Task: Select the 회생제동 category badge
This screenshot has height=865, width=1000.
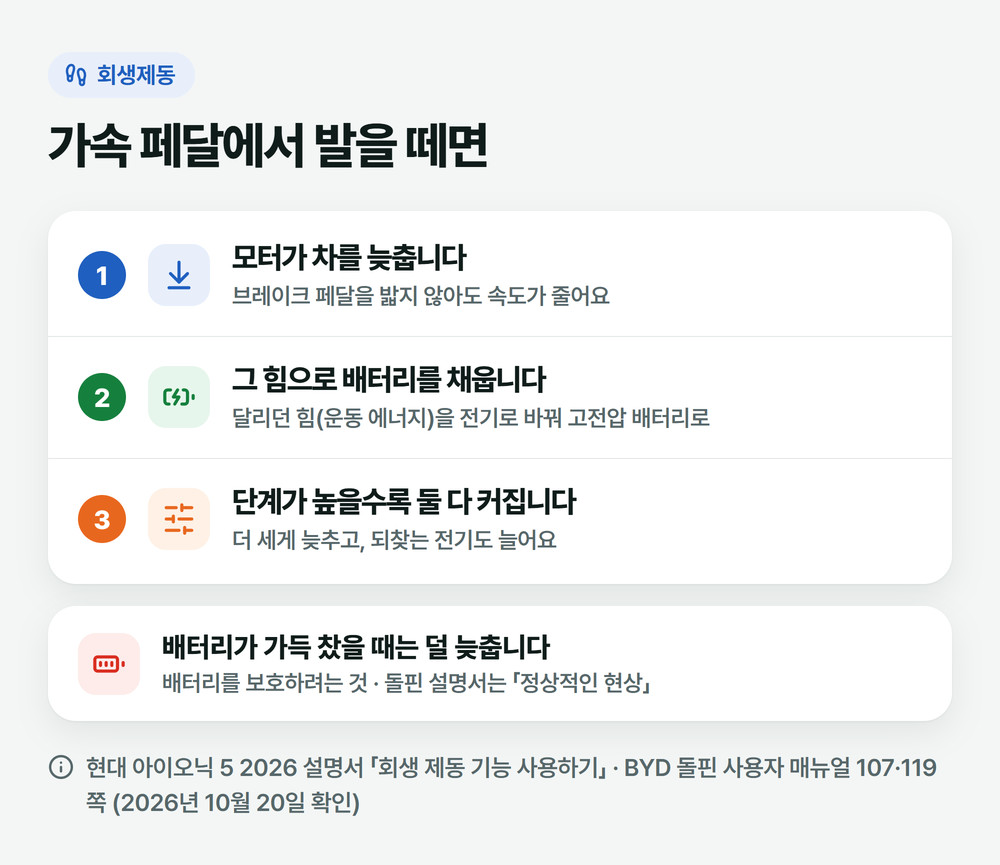Action: (121, 75)
